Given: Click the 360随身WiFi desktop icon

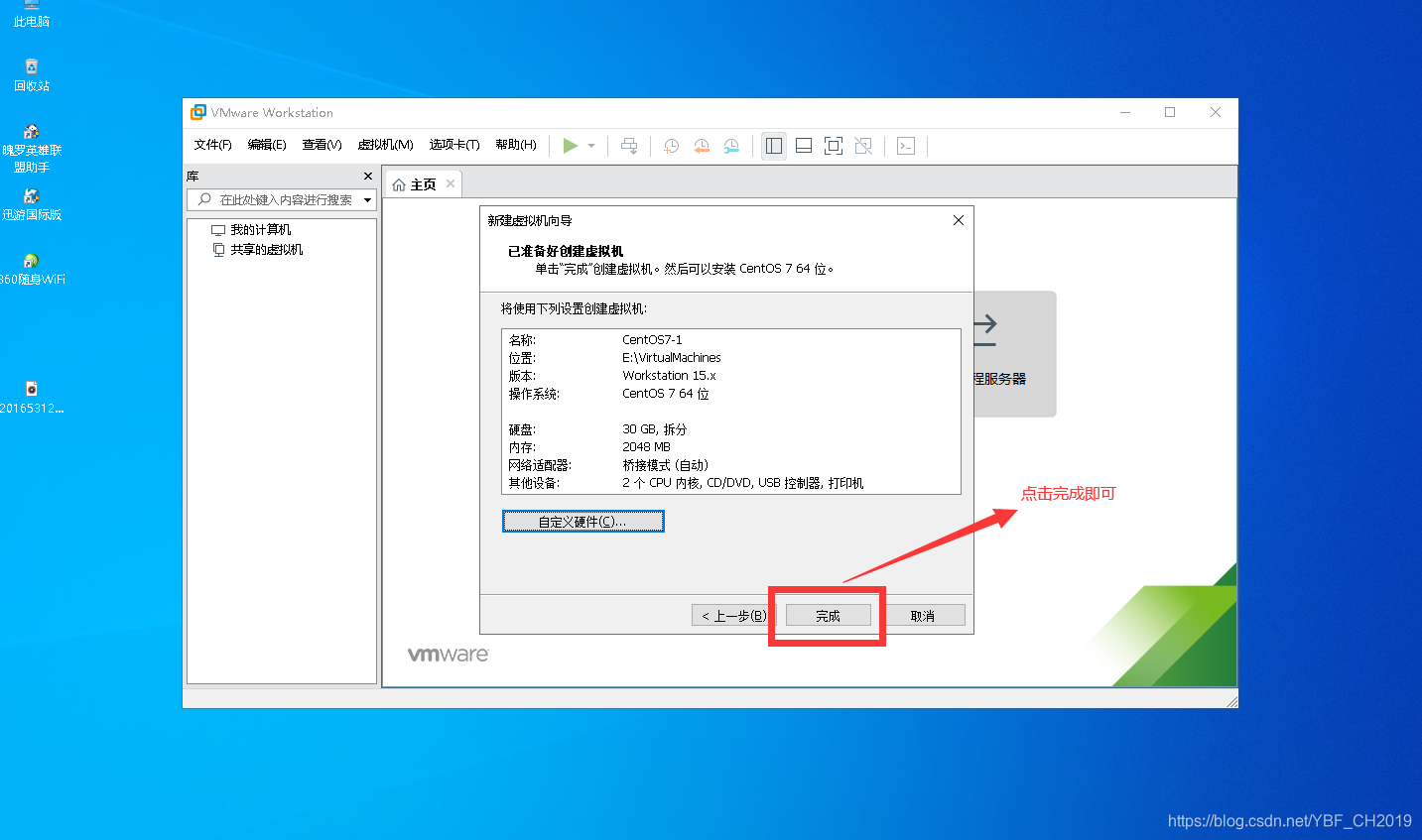Looking at the screenshot, I should tap(32, 269).
